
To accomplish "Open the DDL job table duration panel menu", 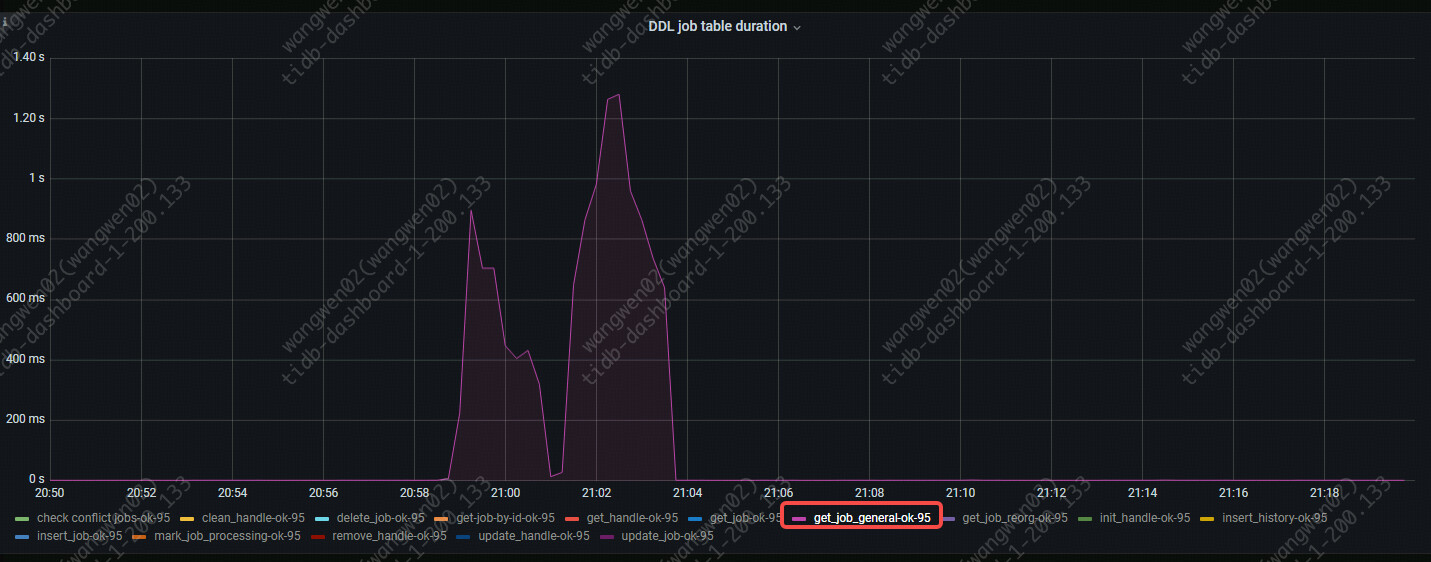I will click(724, 27).
